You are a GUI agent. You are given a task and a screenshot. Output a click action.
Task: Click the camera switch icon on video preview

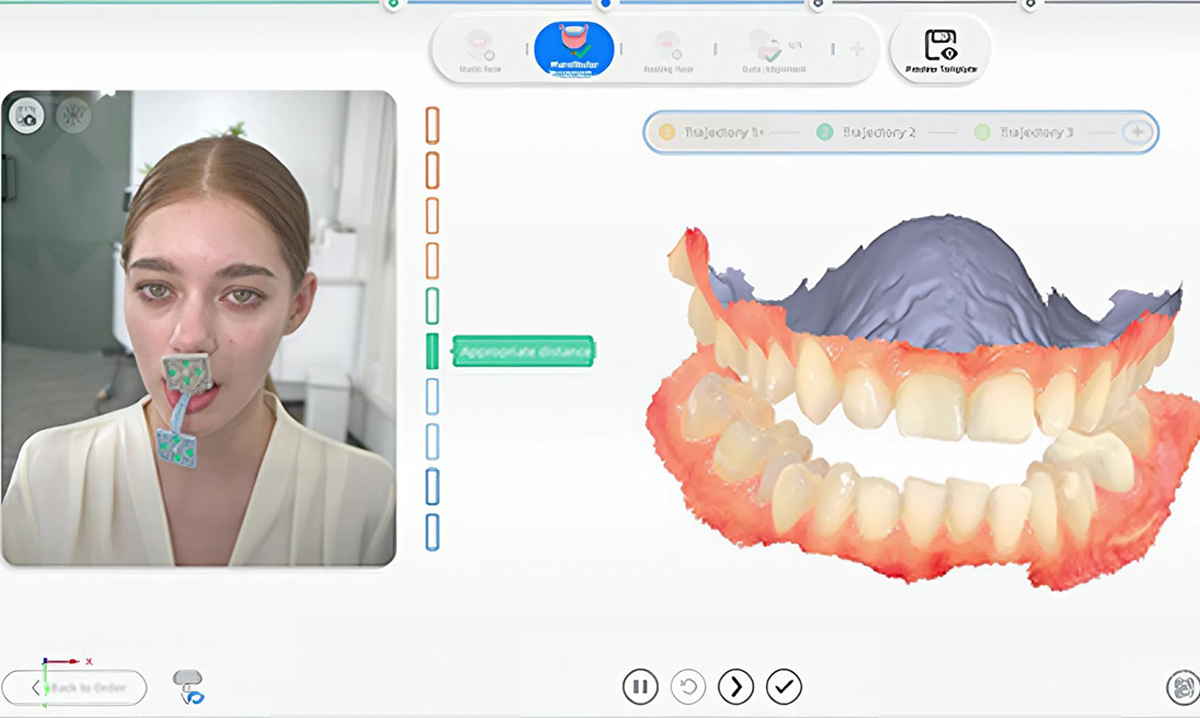(26, 115)
